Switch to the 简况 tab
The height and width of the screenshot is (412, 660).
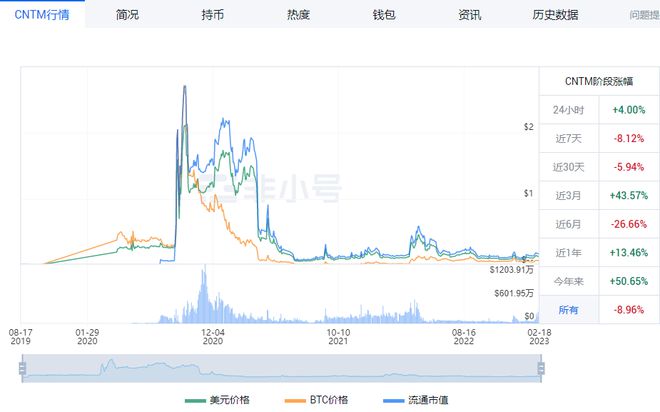click(128, 15)
